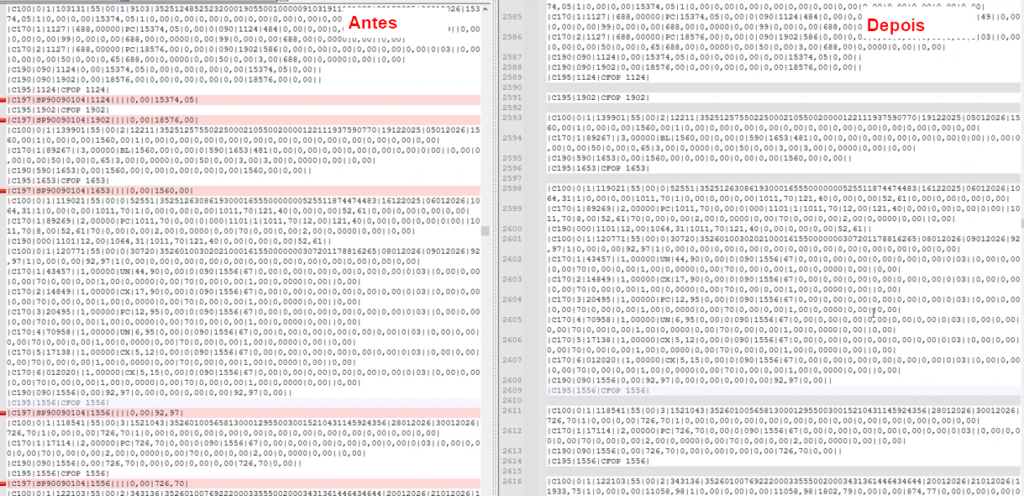Click the red marker beside C197 1556 92,97 line
Image resolution: width=1024 pixels, height=496 pixels.
tap(4, 411)
